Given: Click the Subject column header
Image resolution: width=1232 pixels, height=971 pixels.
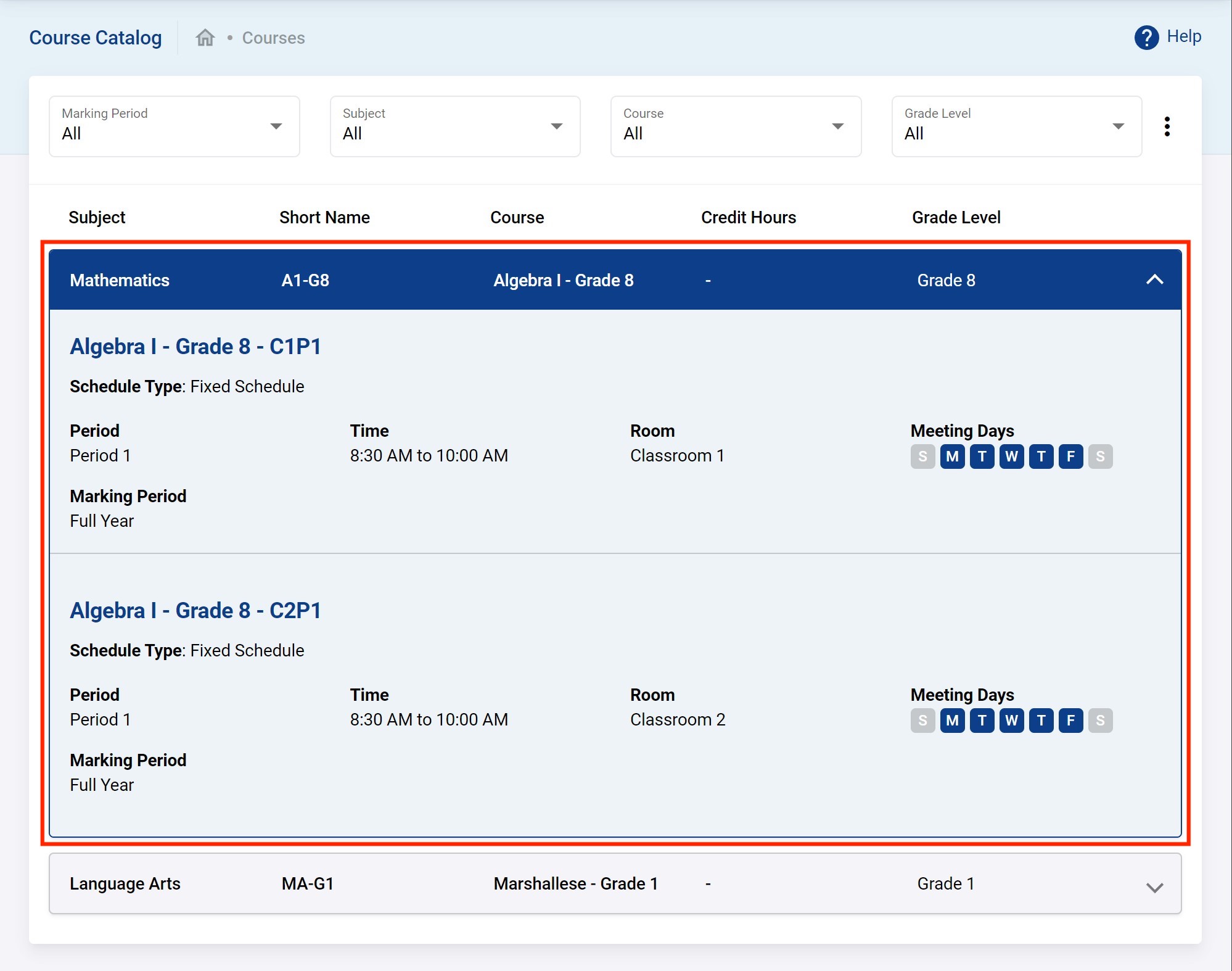Looking at the screenshot, I should pyautogui.click(x=97, y=217).
